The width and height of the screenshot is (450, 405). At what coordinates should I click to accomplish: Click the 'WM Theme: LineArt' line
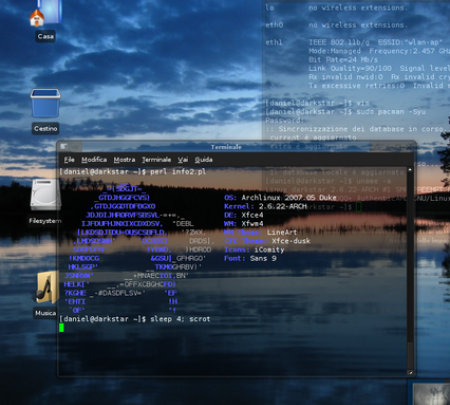tap(260, 232)
